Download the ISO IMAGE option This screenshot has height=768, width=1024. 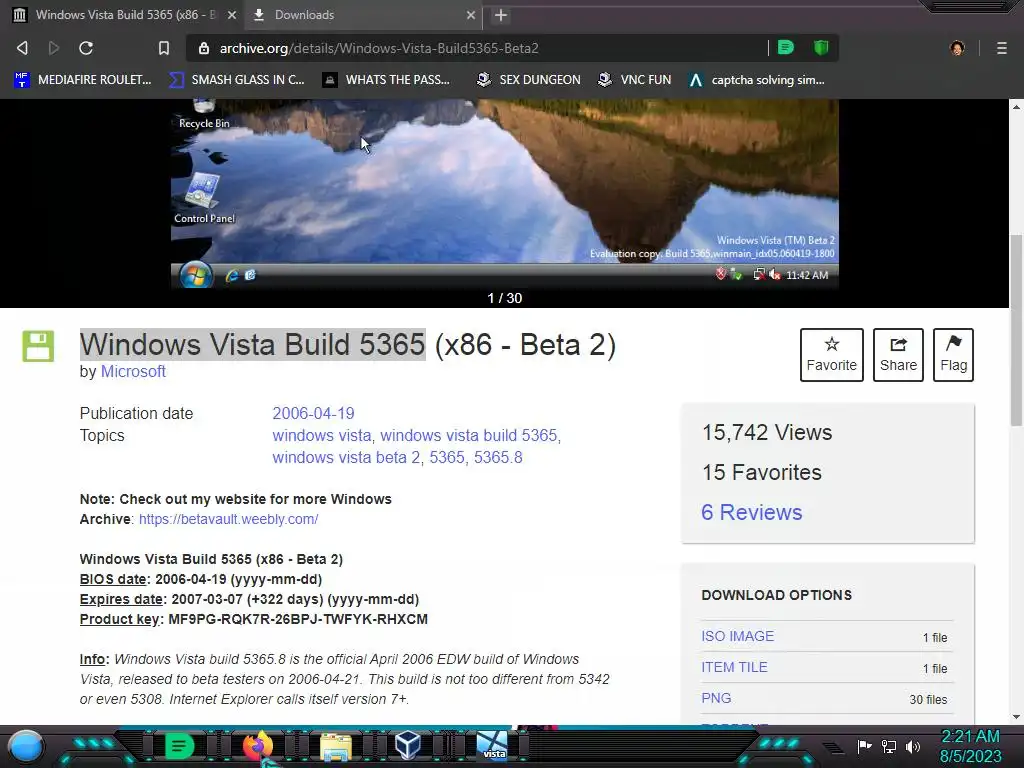pyautogui.click(x=738, y=636)
